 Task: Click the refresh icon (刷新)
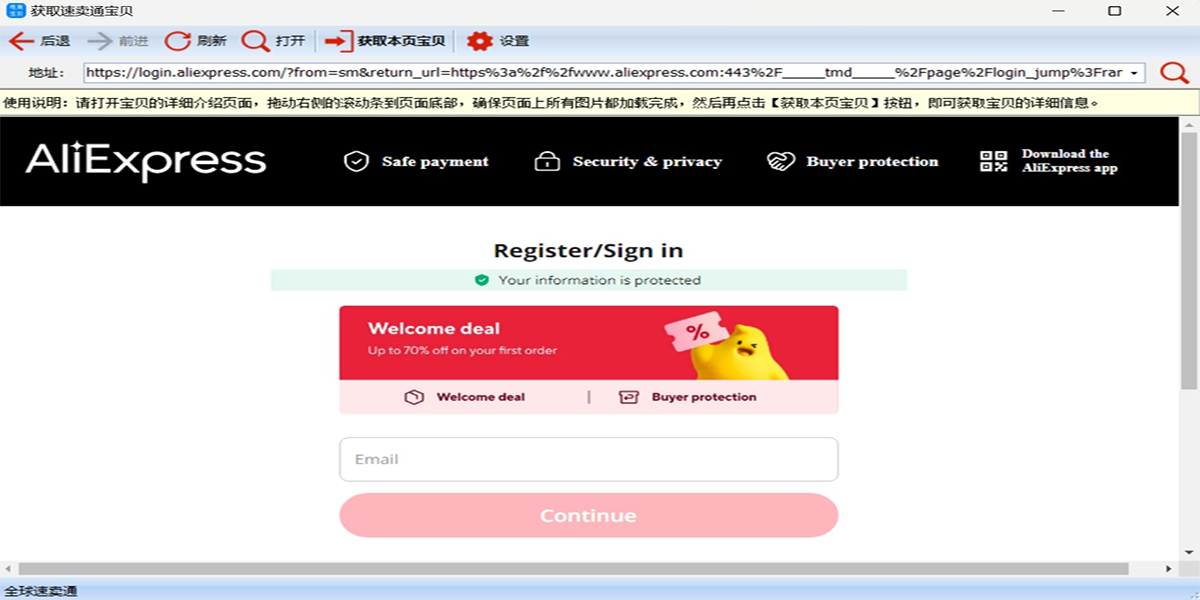177,41
